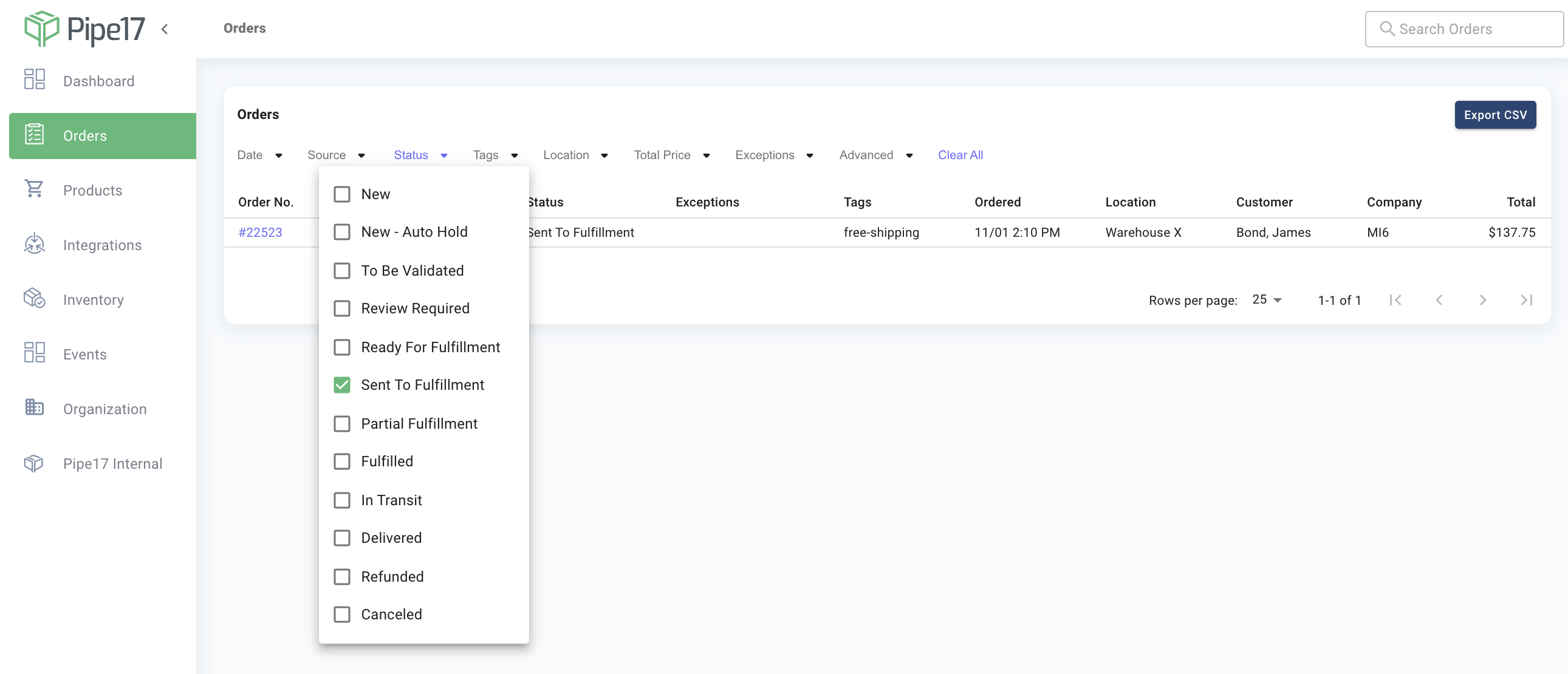Screen dimensions: 1568x674
Task: Check the Fulfilled status checkbox
Action: [342, 461]
